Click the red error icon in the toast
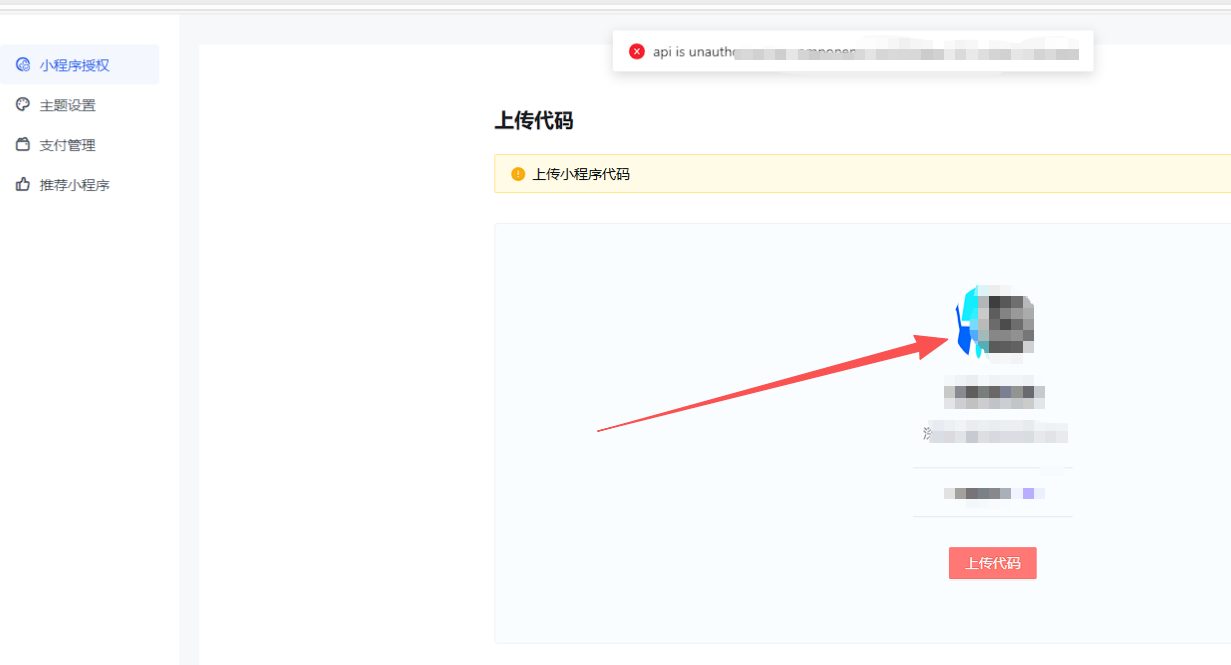 tap(637, 52)
